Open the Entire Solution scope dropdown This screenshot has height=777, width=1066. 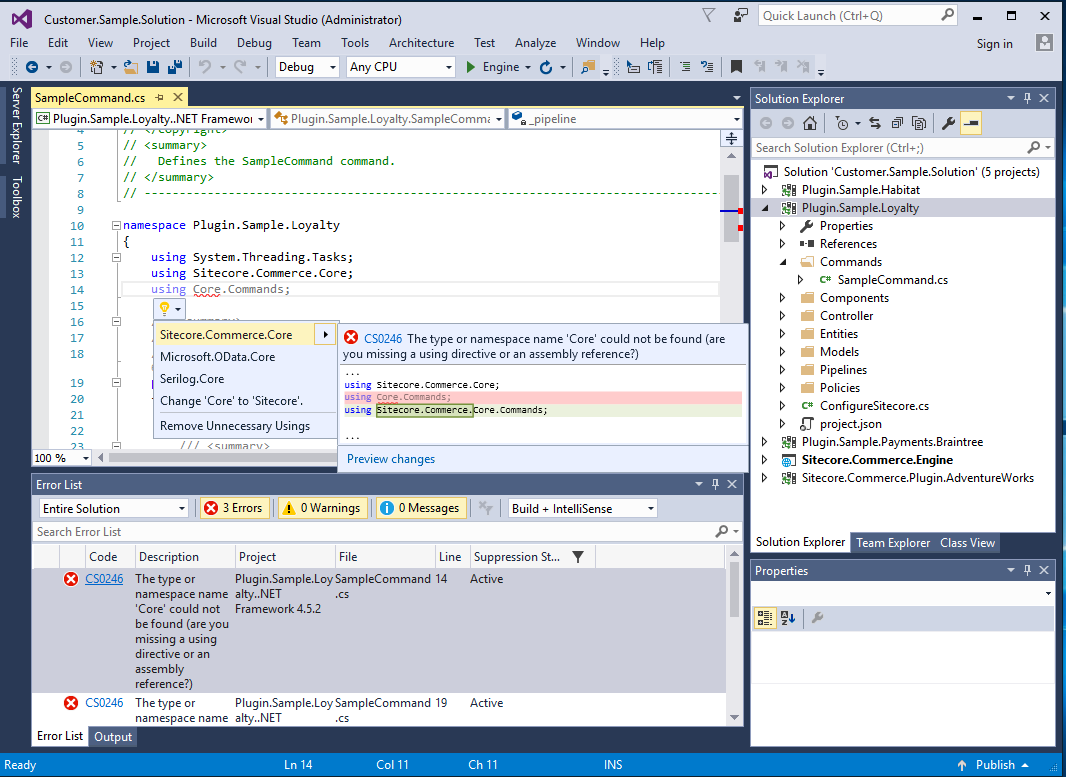click(x=114, y=508)
